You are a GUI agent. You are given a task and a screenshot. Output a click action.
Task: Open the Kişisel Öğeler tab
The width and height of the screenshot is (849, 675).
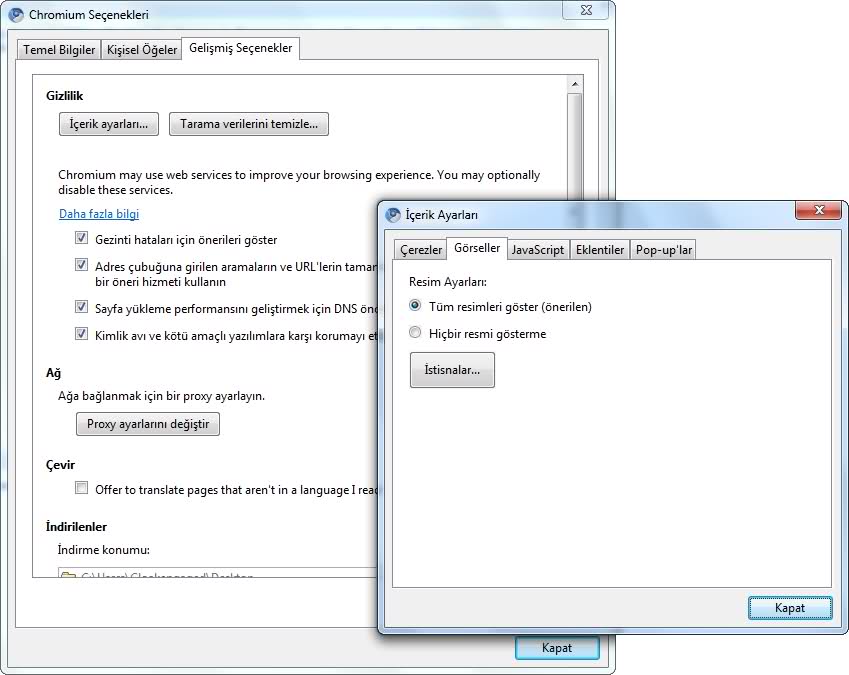pos(141,50)
